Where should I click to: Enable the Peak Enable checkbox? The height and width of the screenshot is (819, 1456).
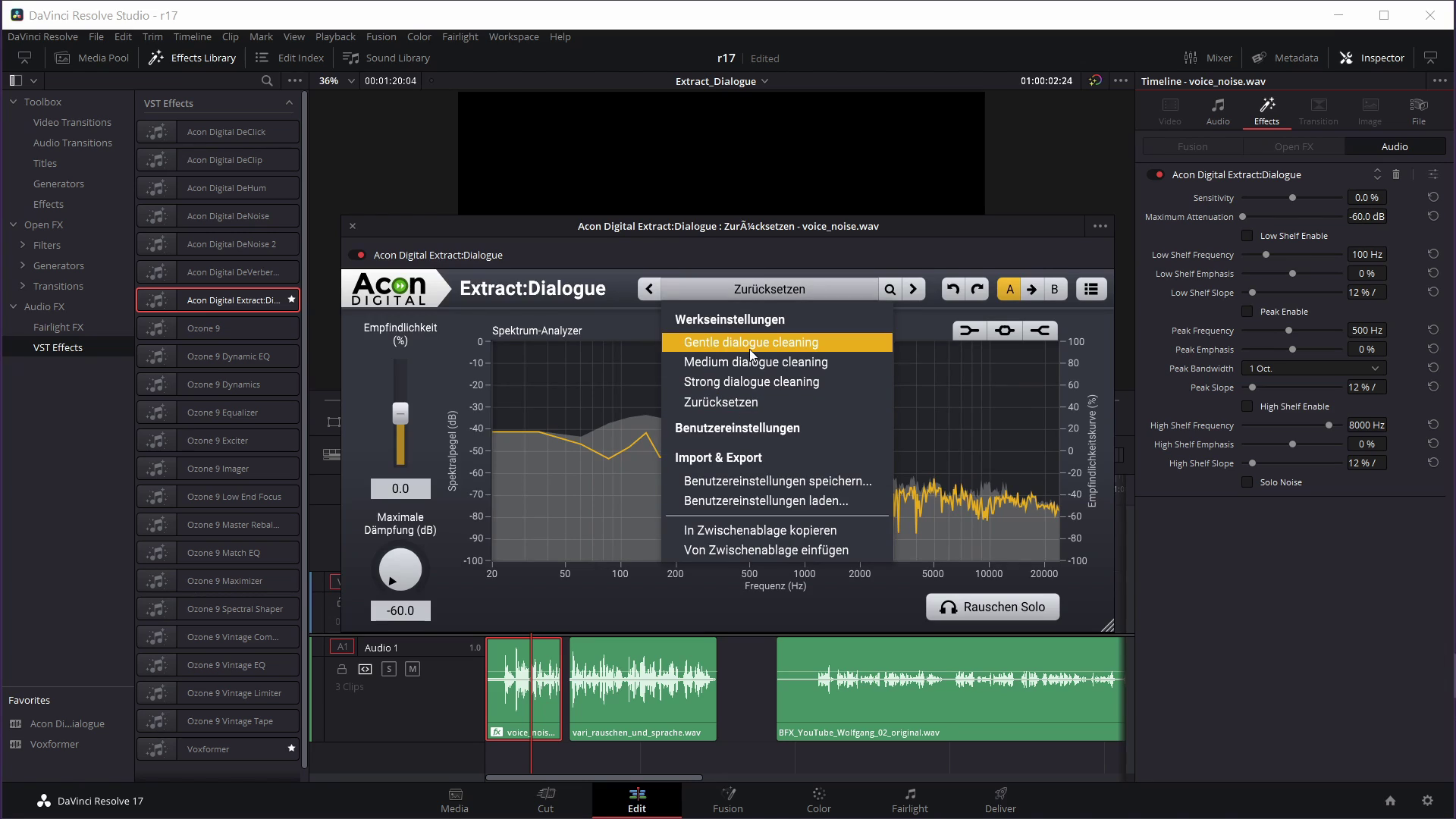(x=1247, y=312)
